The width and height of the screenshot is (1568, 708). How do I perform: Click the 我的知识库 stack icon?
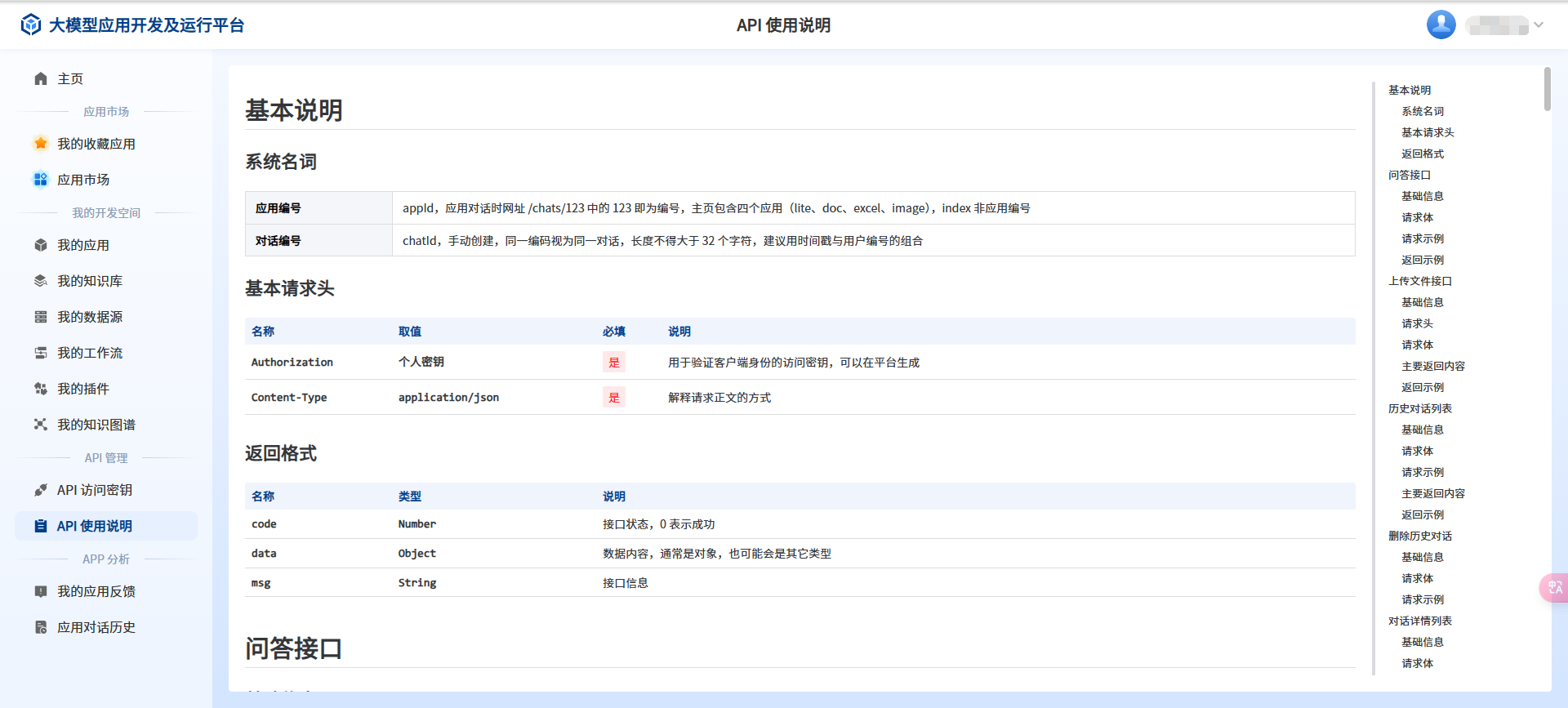tap(41, 281)
